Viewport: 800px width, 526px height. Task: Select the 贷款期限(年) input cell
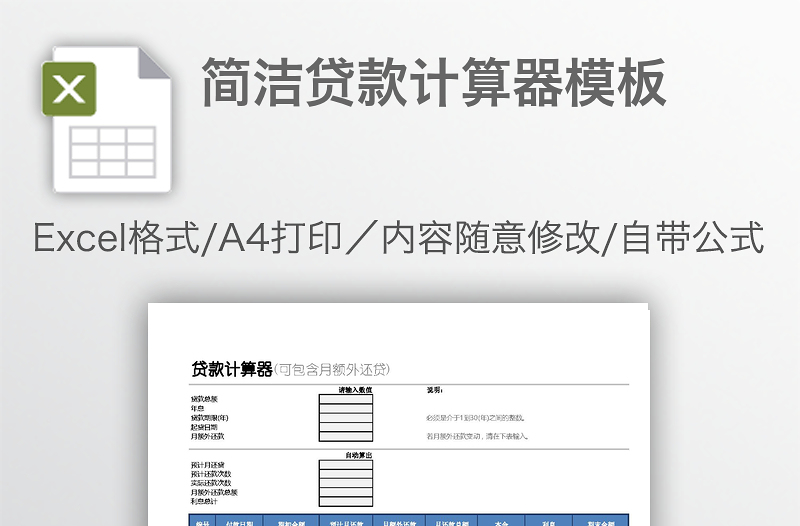346,418
